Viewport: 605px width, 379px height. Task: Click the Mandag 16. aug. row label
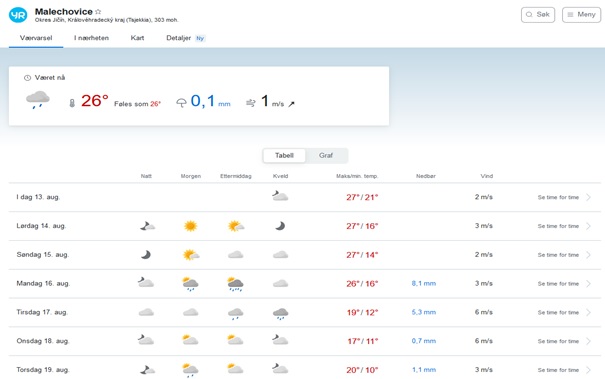coord(43,283)
